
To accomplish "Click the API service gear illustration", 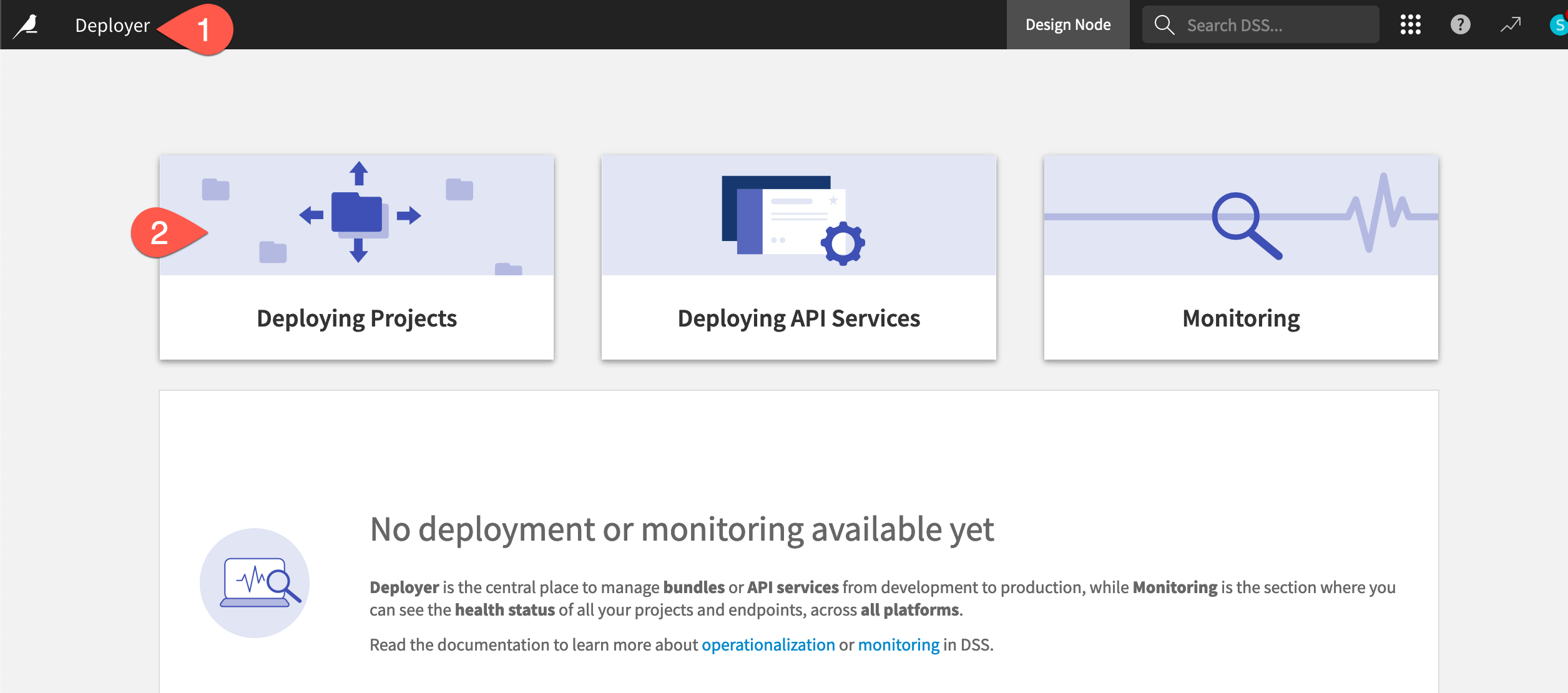I will tap(793, 220).
